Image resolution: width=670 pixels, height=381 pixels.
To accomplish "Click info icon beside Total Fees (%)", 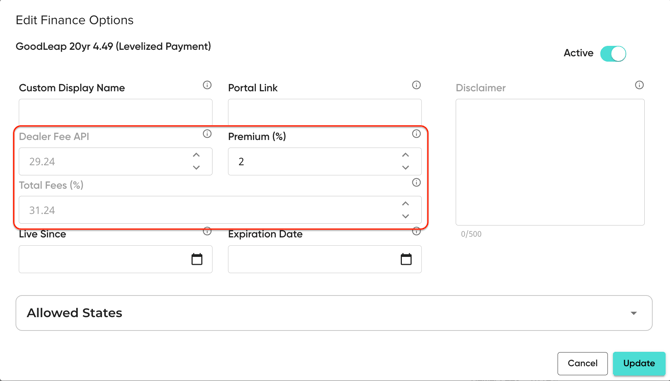I will [x=416, y=183].
